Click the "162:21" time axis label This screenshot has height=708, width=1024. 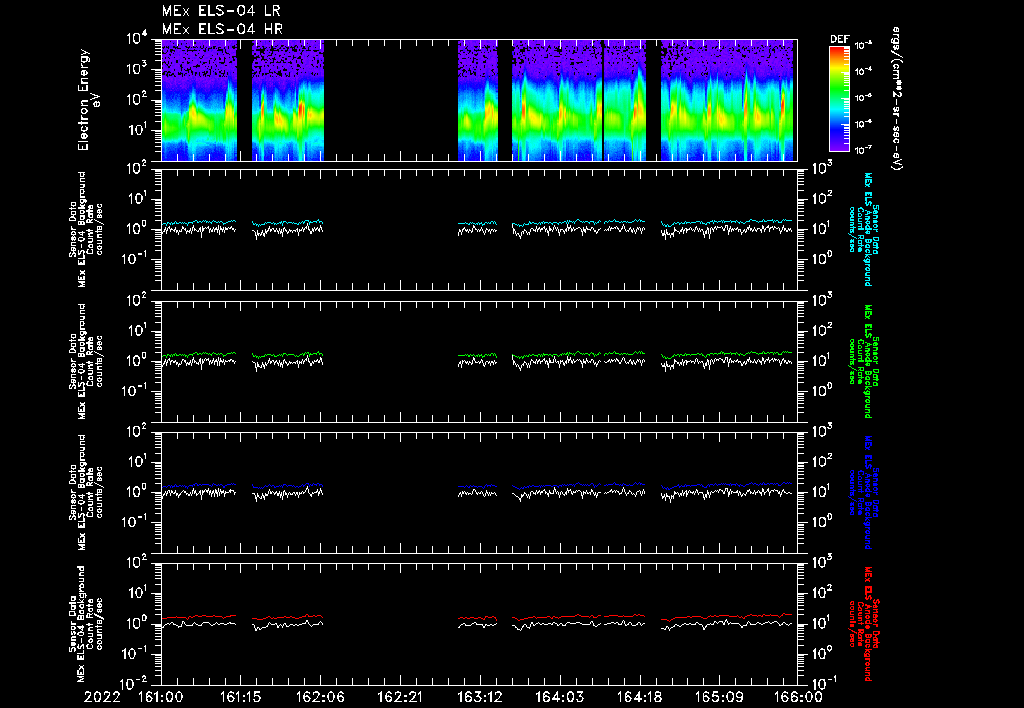pos(400,697)
